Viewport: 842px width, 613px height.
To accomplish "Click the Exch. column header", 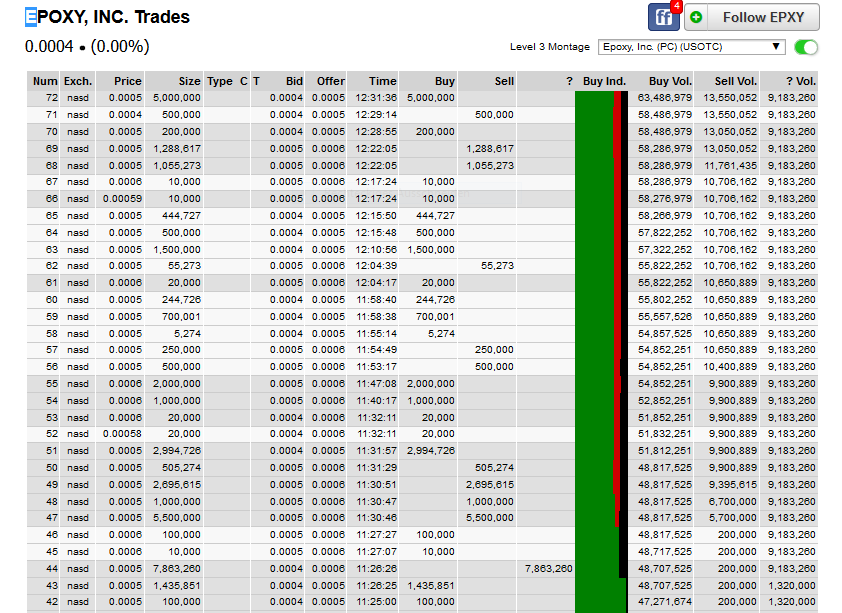I will click(x=78, y=81).
